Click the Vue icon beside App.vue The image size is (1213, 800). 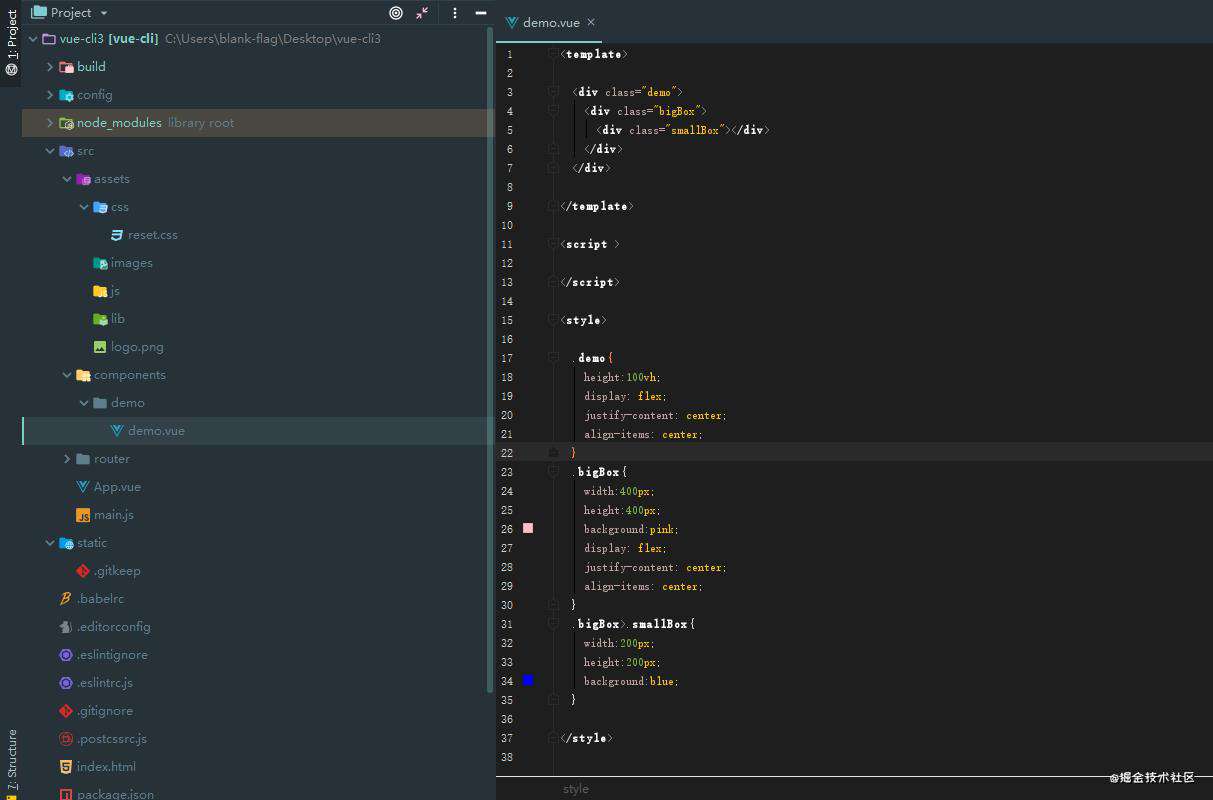83,487
